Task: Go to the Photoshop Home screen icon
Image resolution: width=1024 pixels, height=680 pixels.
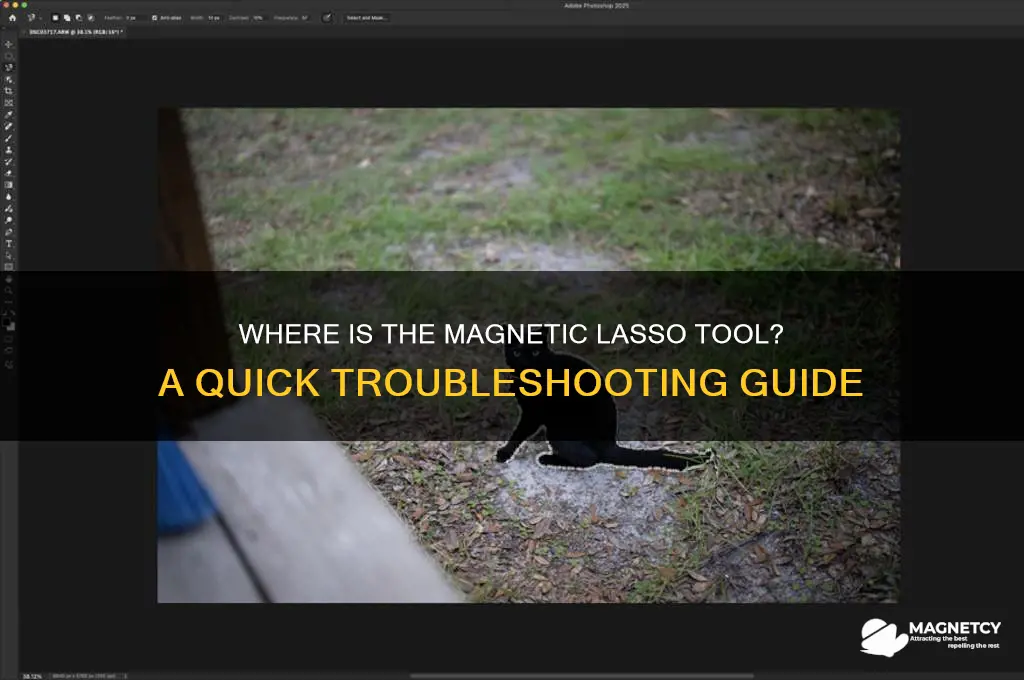Action: pos(12,18)
